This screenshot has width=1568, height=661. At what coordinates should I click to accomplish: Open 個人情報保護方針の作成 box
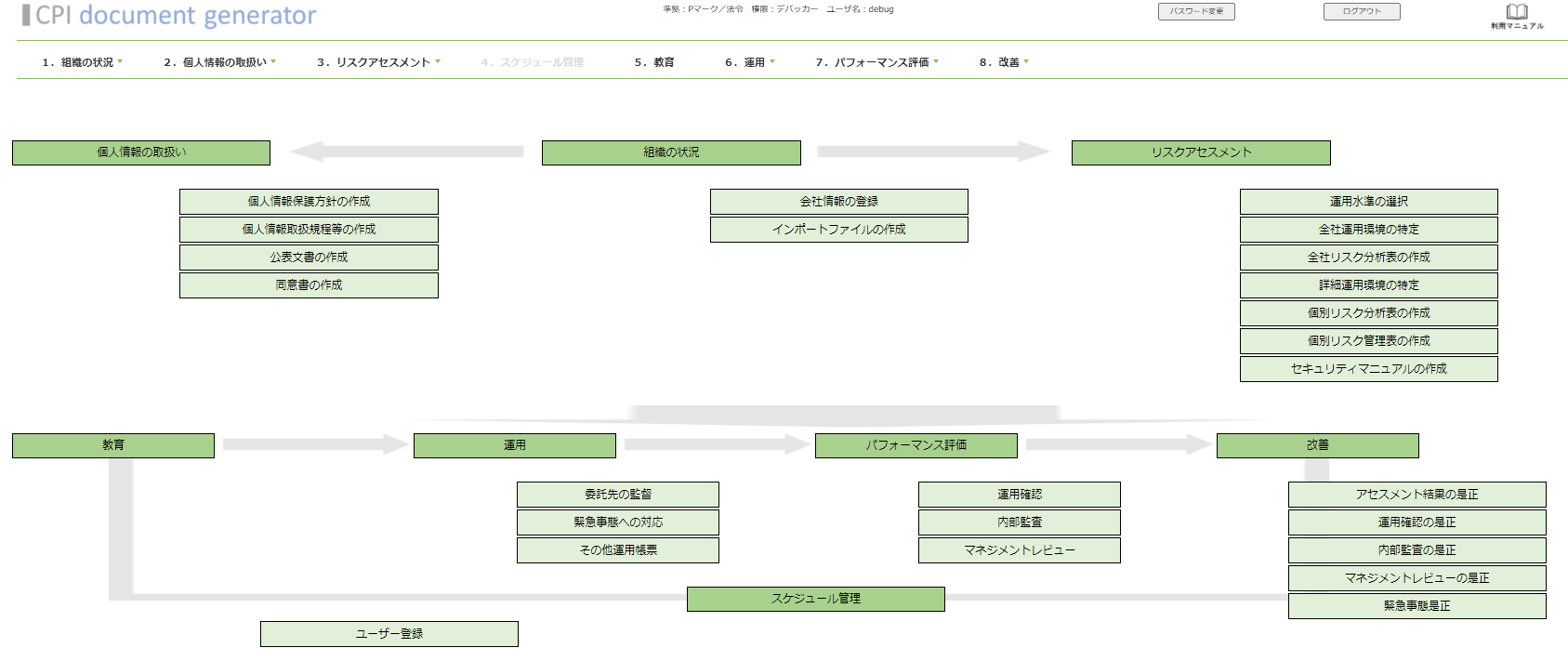click(x=309, y=202)
